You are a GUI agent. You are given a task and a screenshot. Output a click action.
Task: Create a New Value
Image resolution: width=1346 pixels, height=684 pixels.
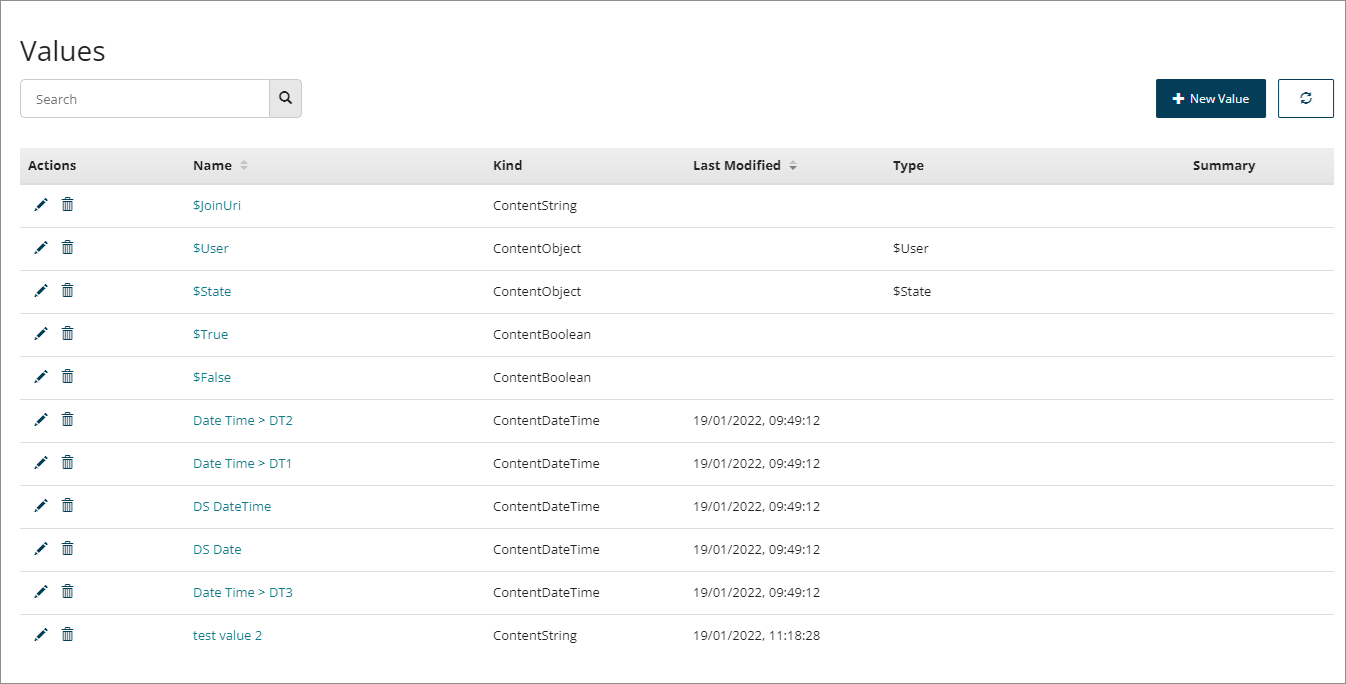(x=1210, y=99)
